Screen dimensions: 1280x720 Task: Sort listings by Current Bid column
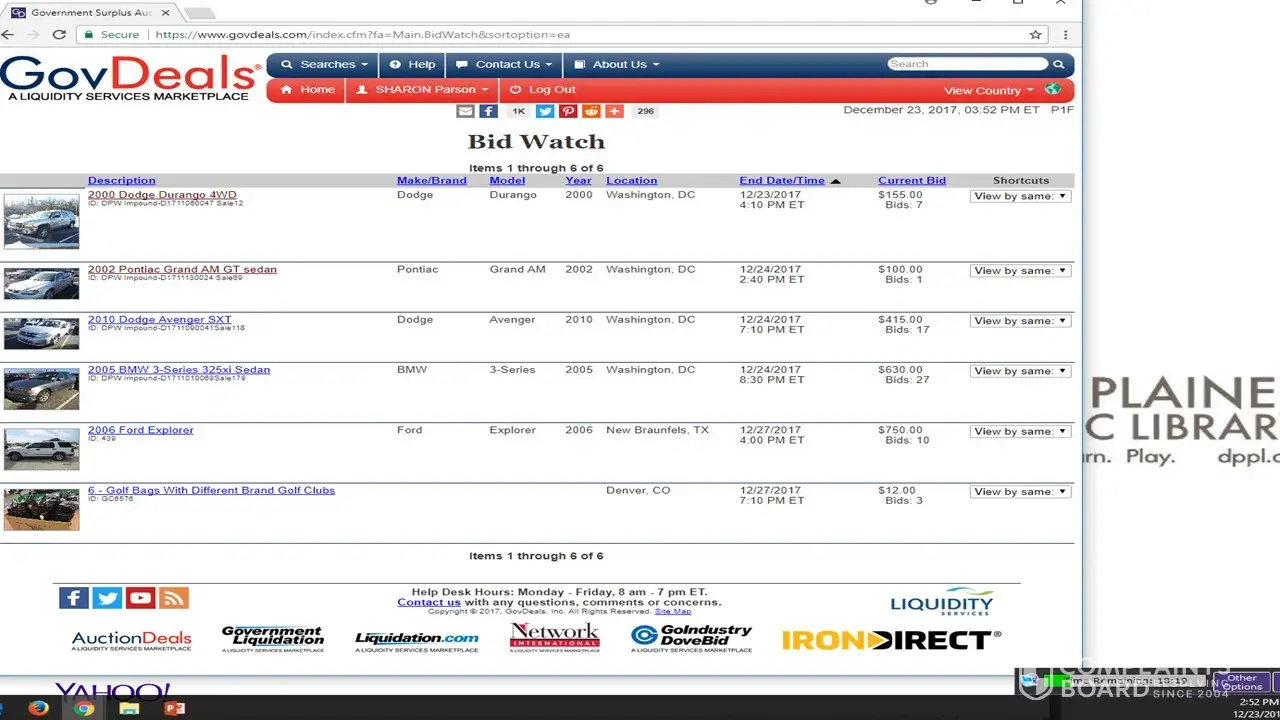click(912, 181)
